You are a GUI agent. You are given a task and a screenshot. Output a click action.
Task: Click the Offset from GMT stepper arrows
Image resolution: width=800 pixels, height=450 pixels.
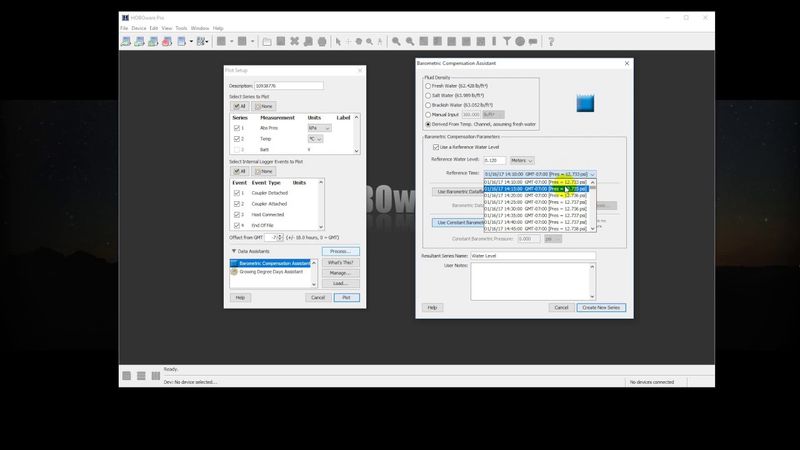pyautogui.click(x=280, y=238)
